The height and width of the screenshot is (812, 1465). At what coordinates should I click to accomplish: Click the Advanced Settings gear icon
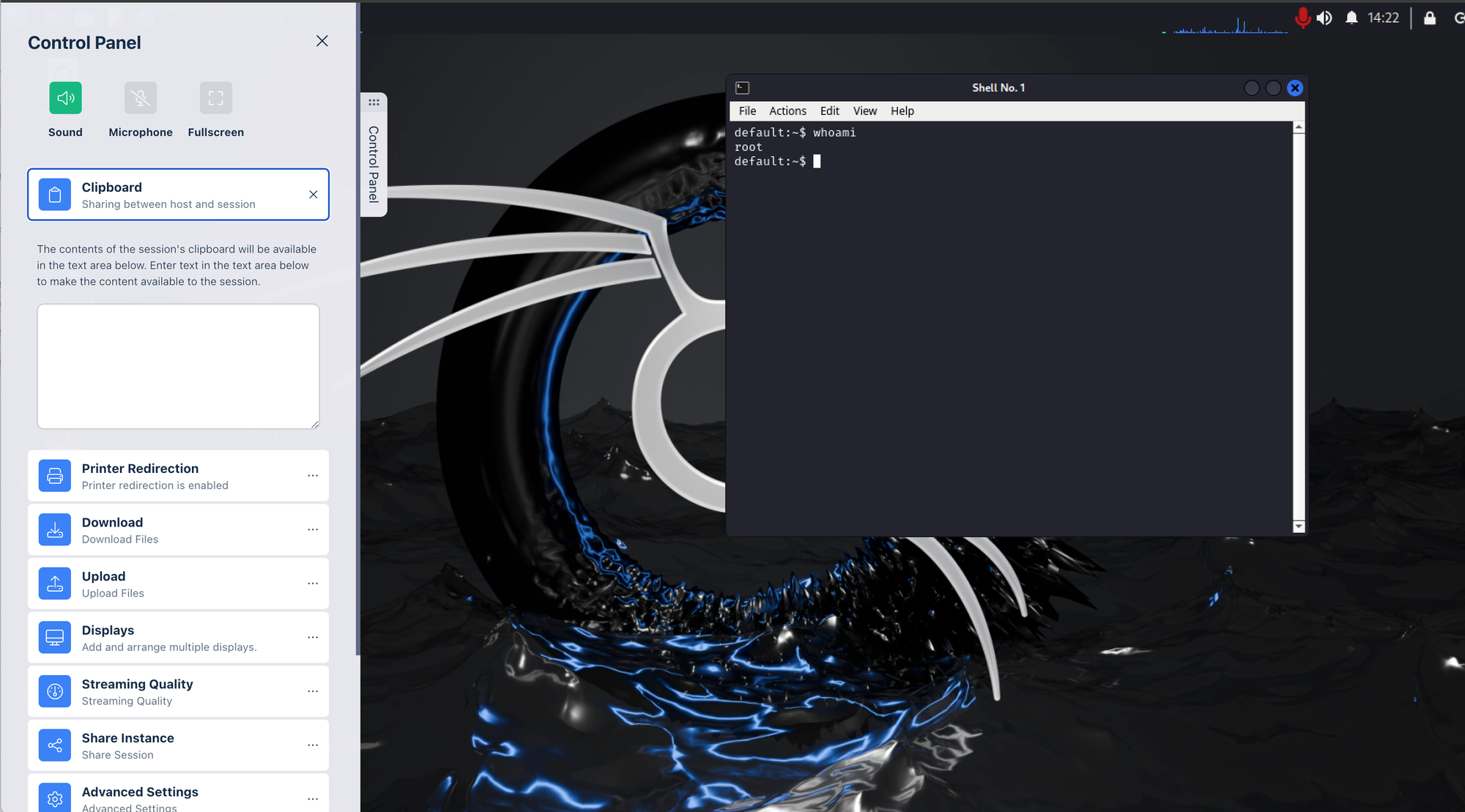click(55, 798)
